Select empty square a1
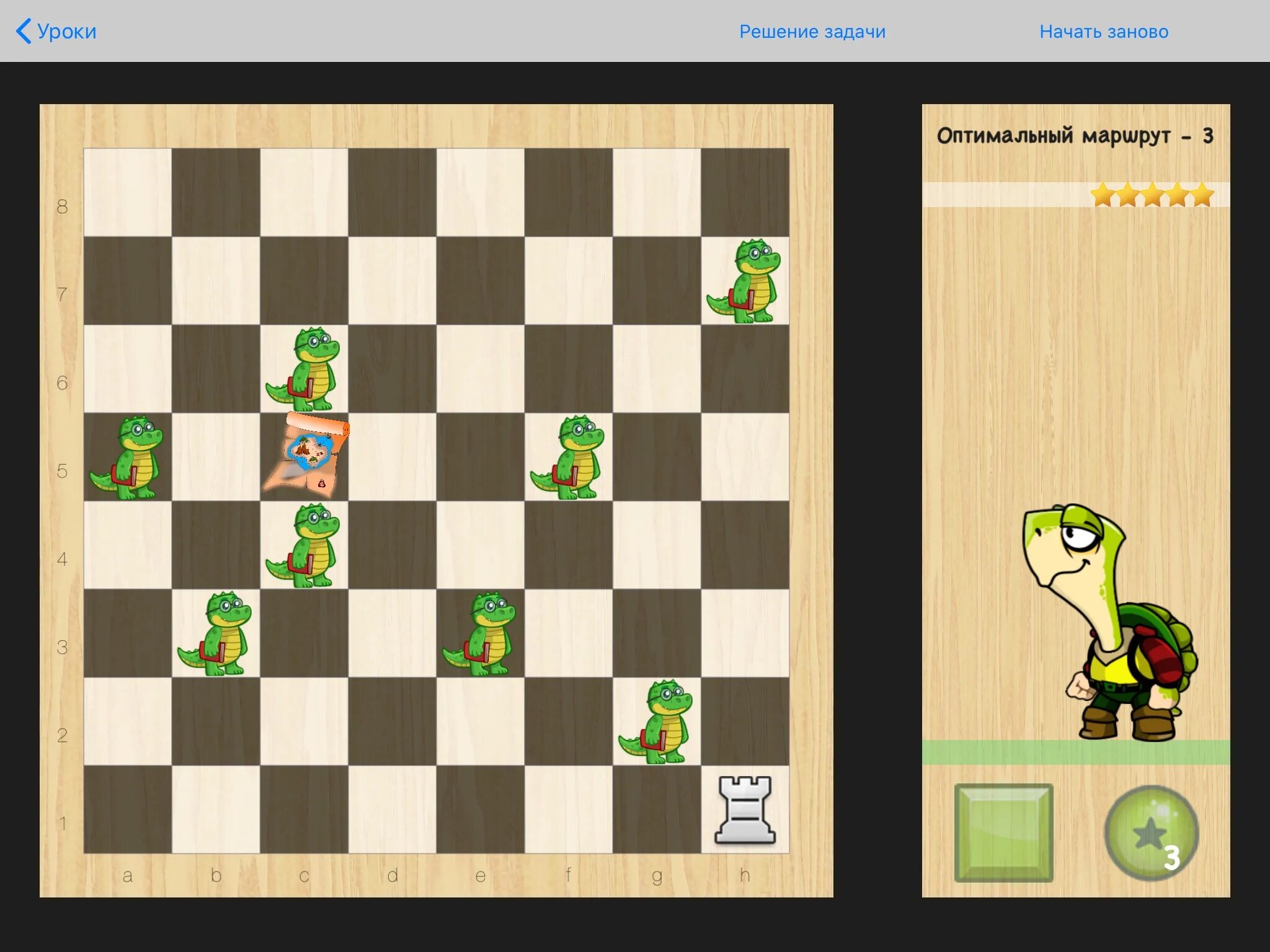The height and width of the screenshot is (952, 1270). click(x=128, y=809)
